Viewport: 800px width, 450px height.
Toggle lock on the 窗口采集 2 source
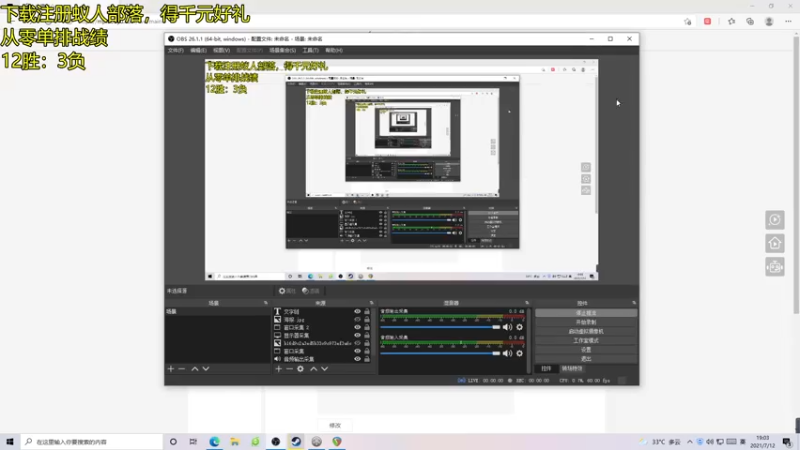(x=367, y=327)
